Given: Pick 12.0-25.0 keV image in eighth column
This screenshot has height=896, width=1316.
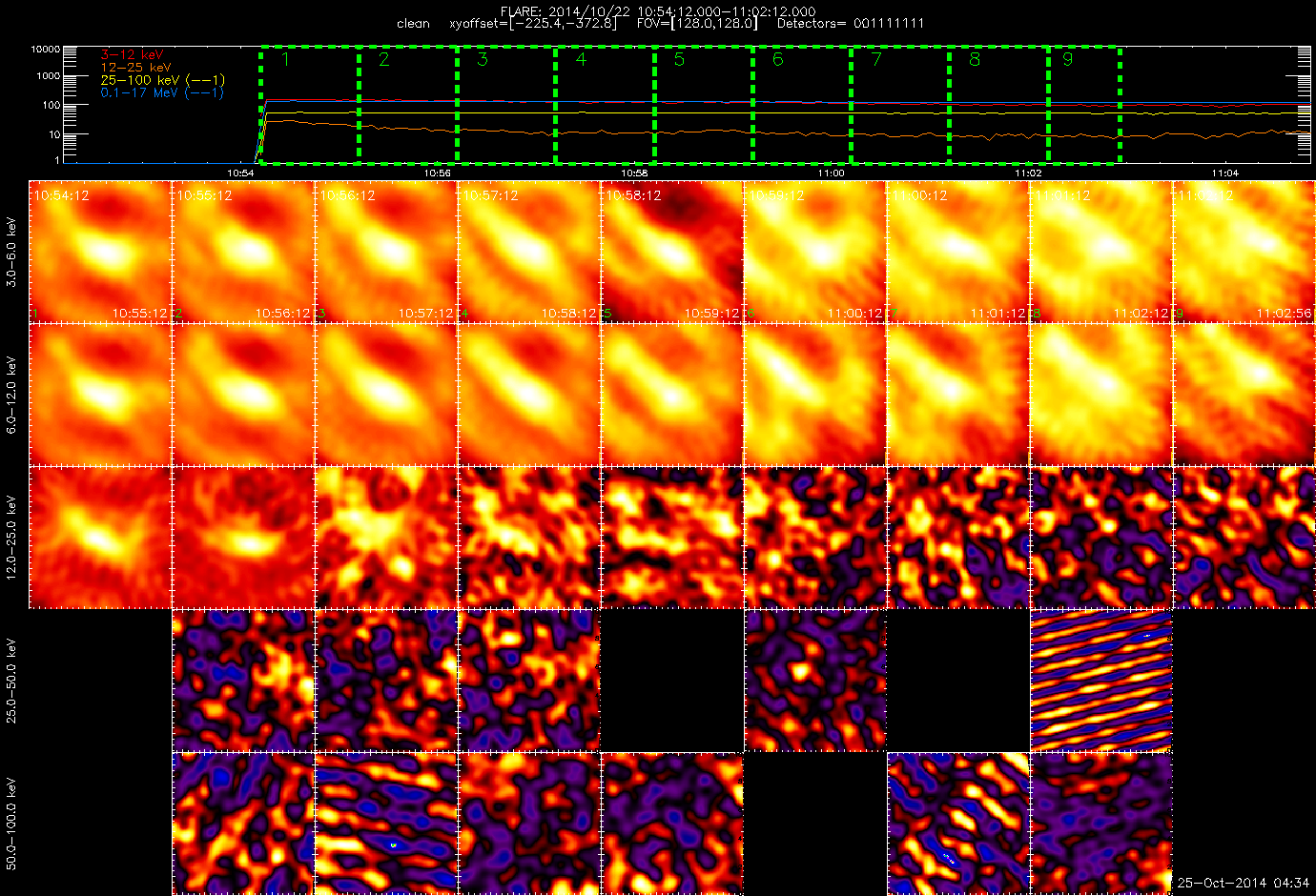Looking at the screenshot, I should click(x=1101, y=537).
